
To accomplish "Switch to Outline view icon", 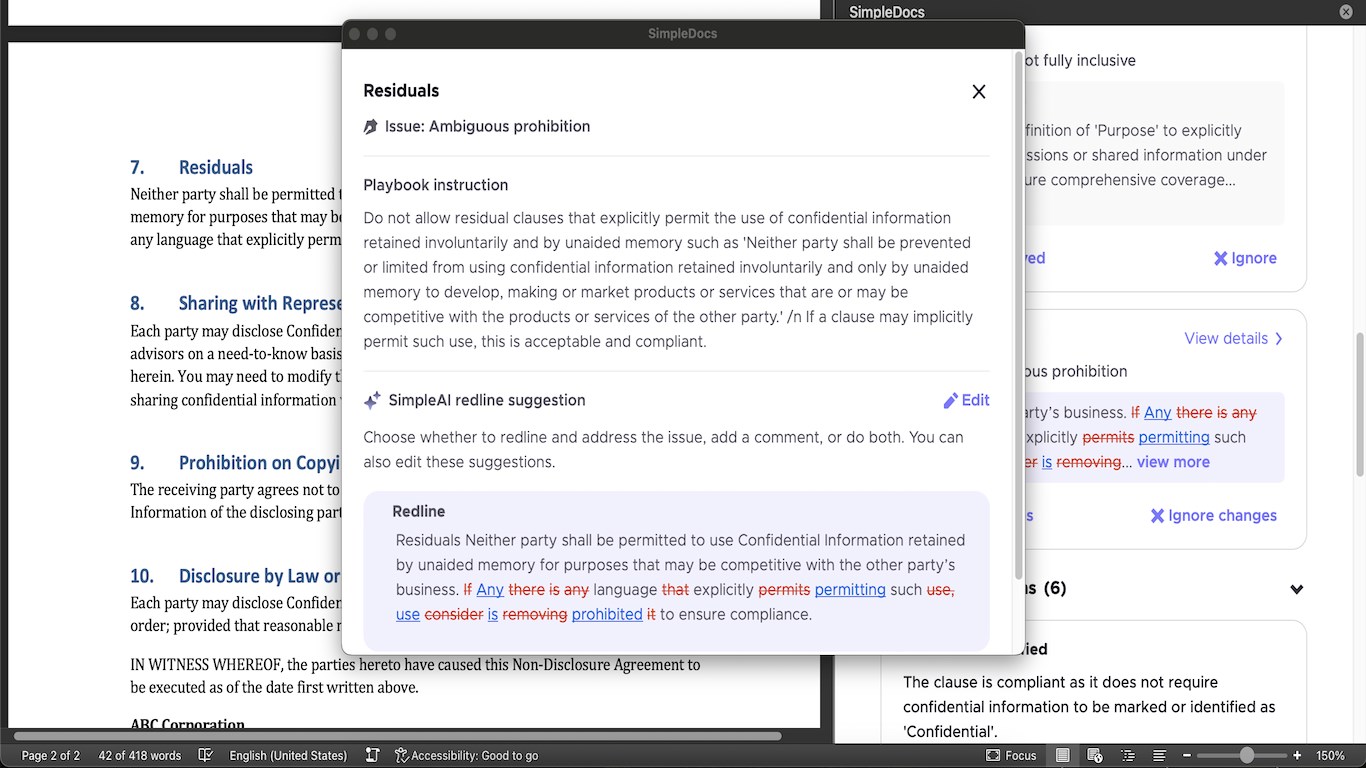I will pyautogui.click(x=1128, y=755).
